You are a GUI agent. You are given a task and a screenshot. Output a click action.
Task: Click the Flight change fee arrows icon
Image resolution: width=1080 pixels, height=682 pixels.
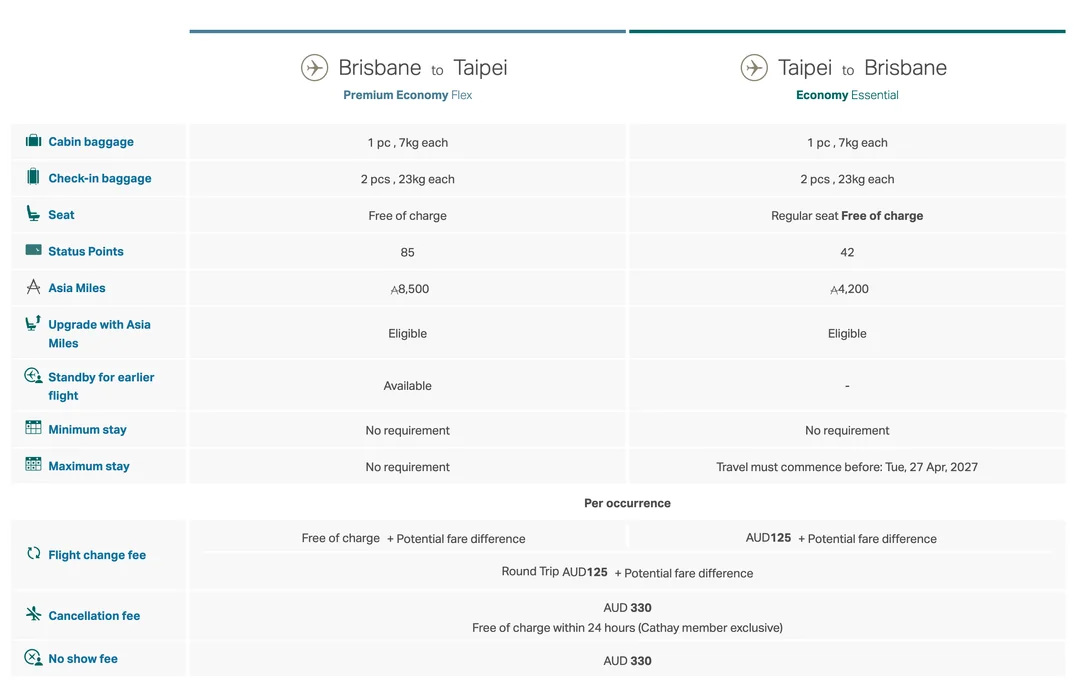coord(33,553)
